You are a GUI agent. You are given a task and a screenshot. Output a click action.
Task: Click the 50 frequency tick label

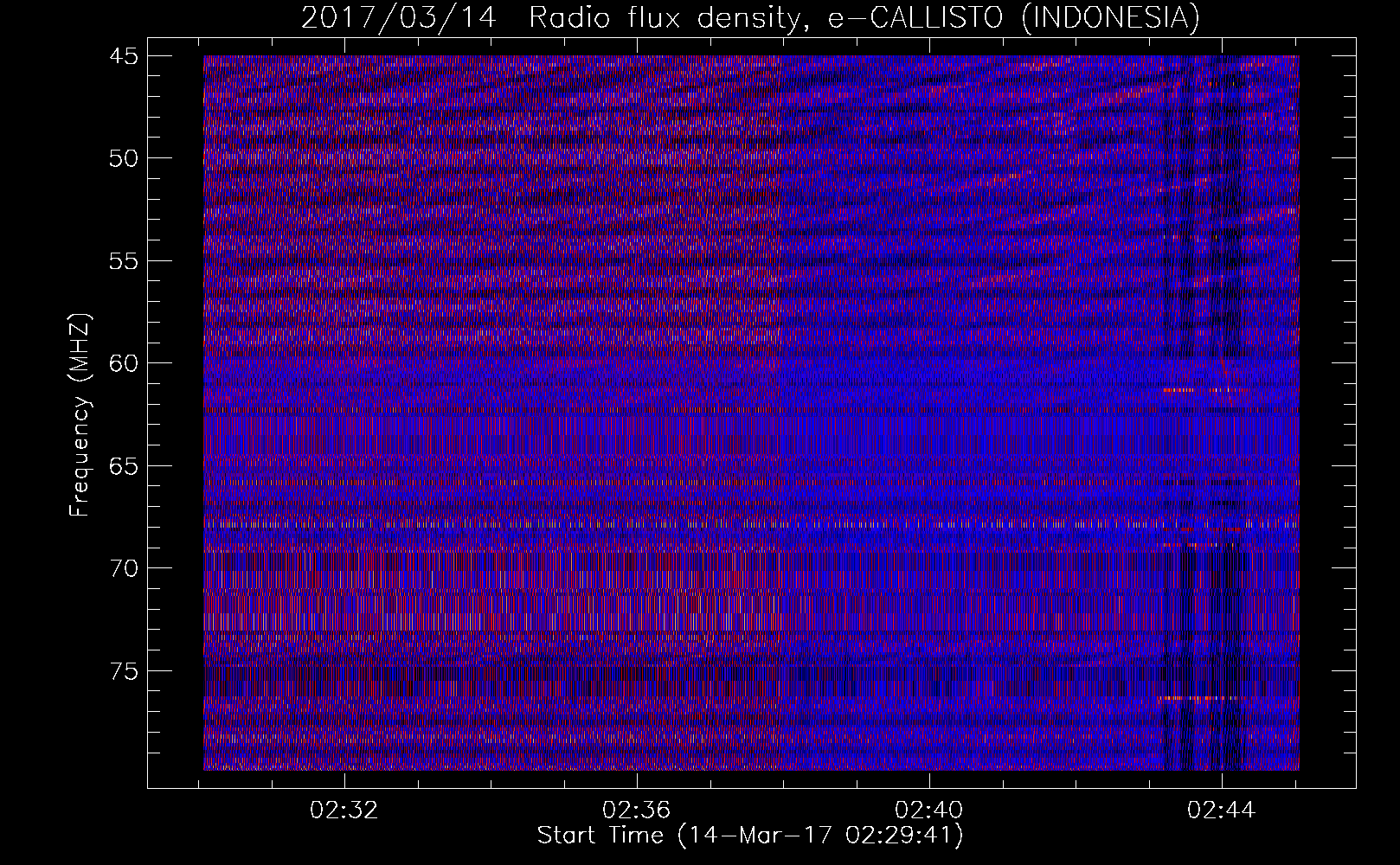tap(123, 158)
